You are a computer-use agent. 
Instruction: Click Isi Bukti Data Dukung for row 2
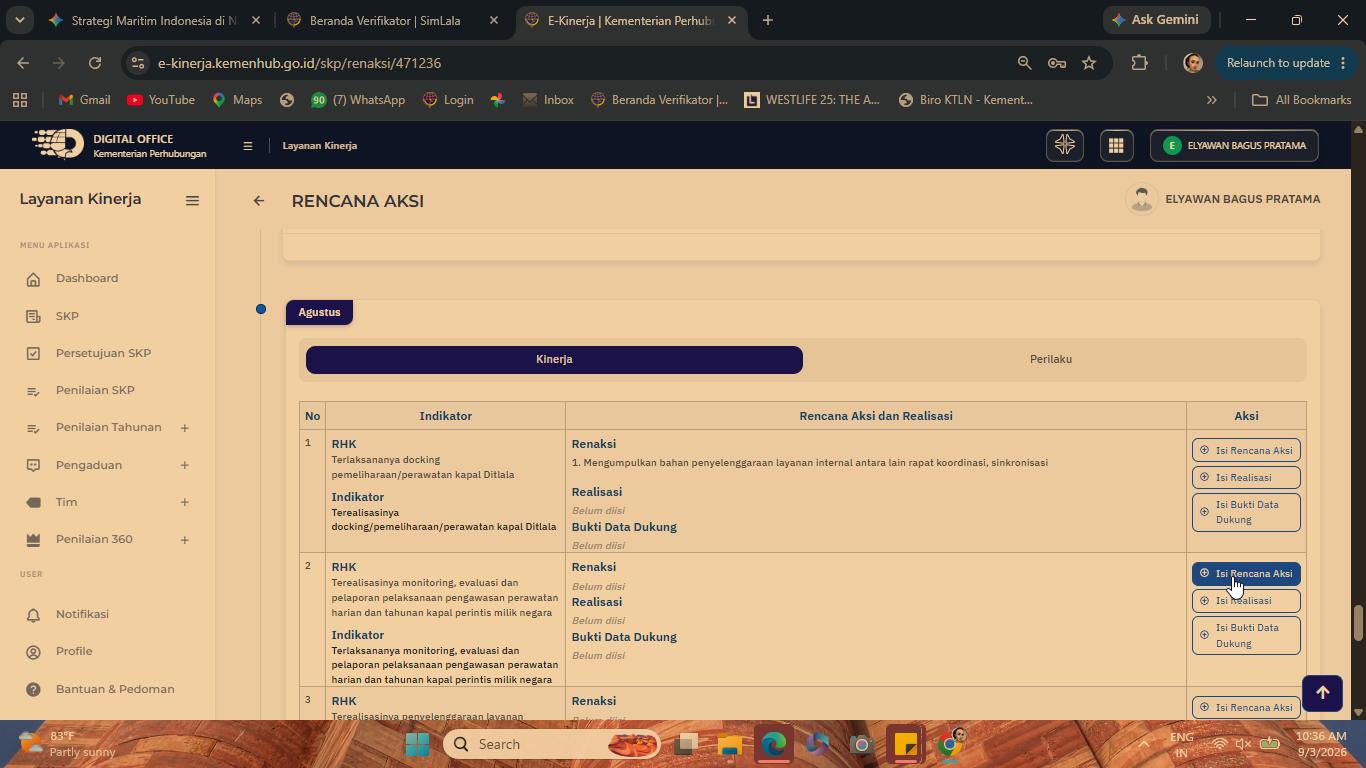click(1246, 636)
